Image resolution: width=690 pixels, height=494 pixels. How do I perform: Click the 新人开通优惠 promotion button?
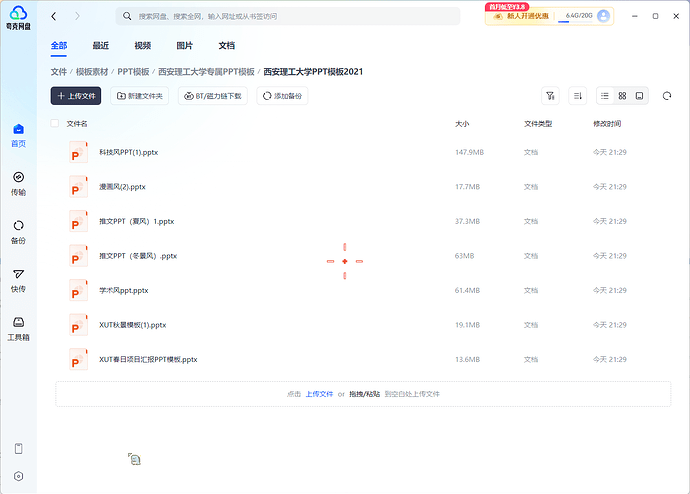pyautogui.click(x=521, y=16)
